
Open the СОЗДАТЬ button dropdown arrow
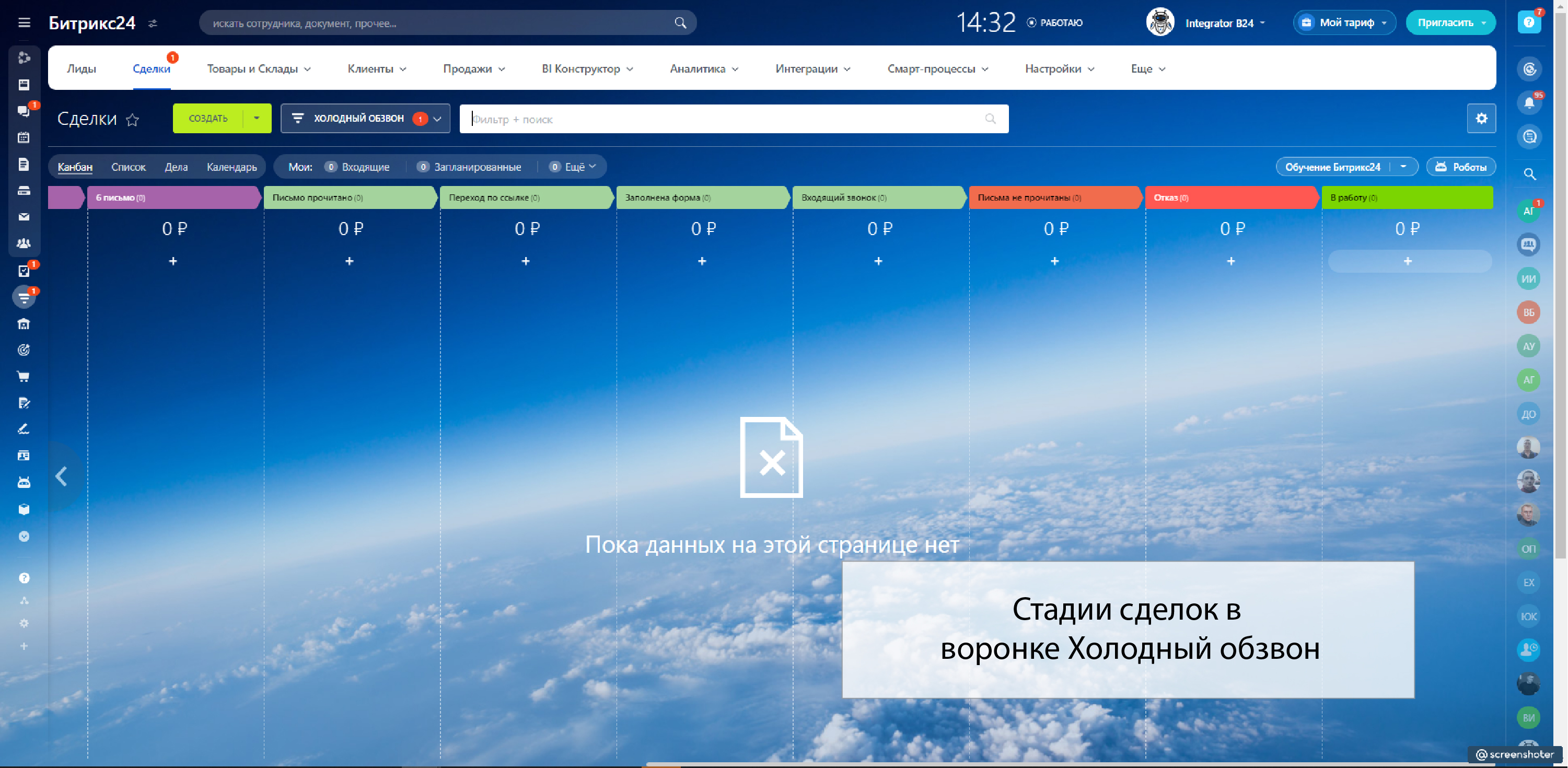(x=256, y=118)
